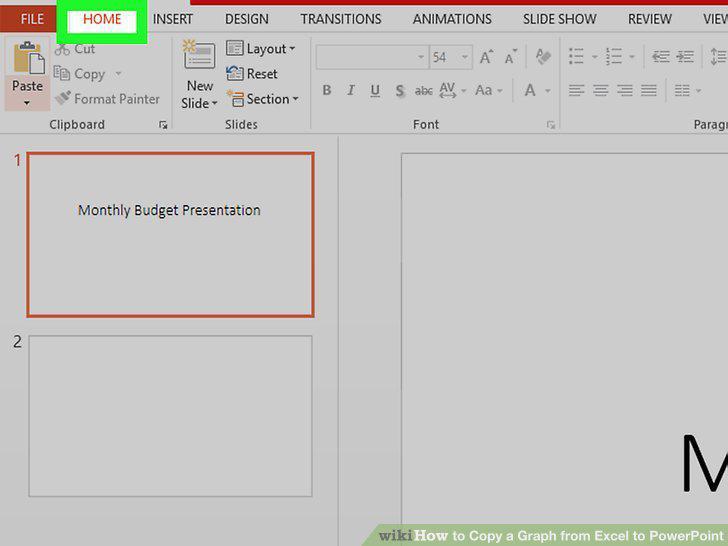
Task: Click the Cut scissors button
Action: point(75,49)
